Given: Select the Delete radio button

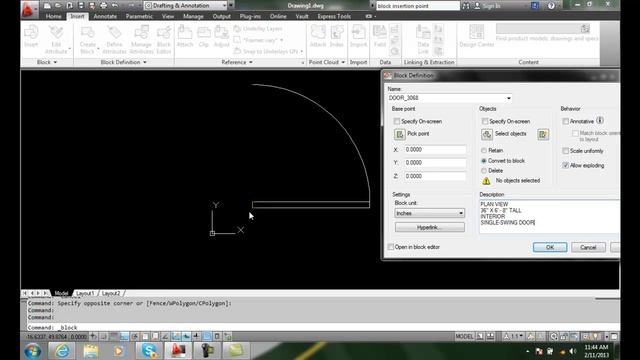Looking at the screenshot, I should coord(484,171).
